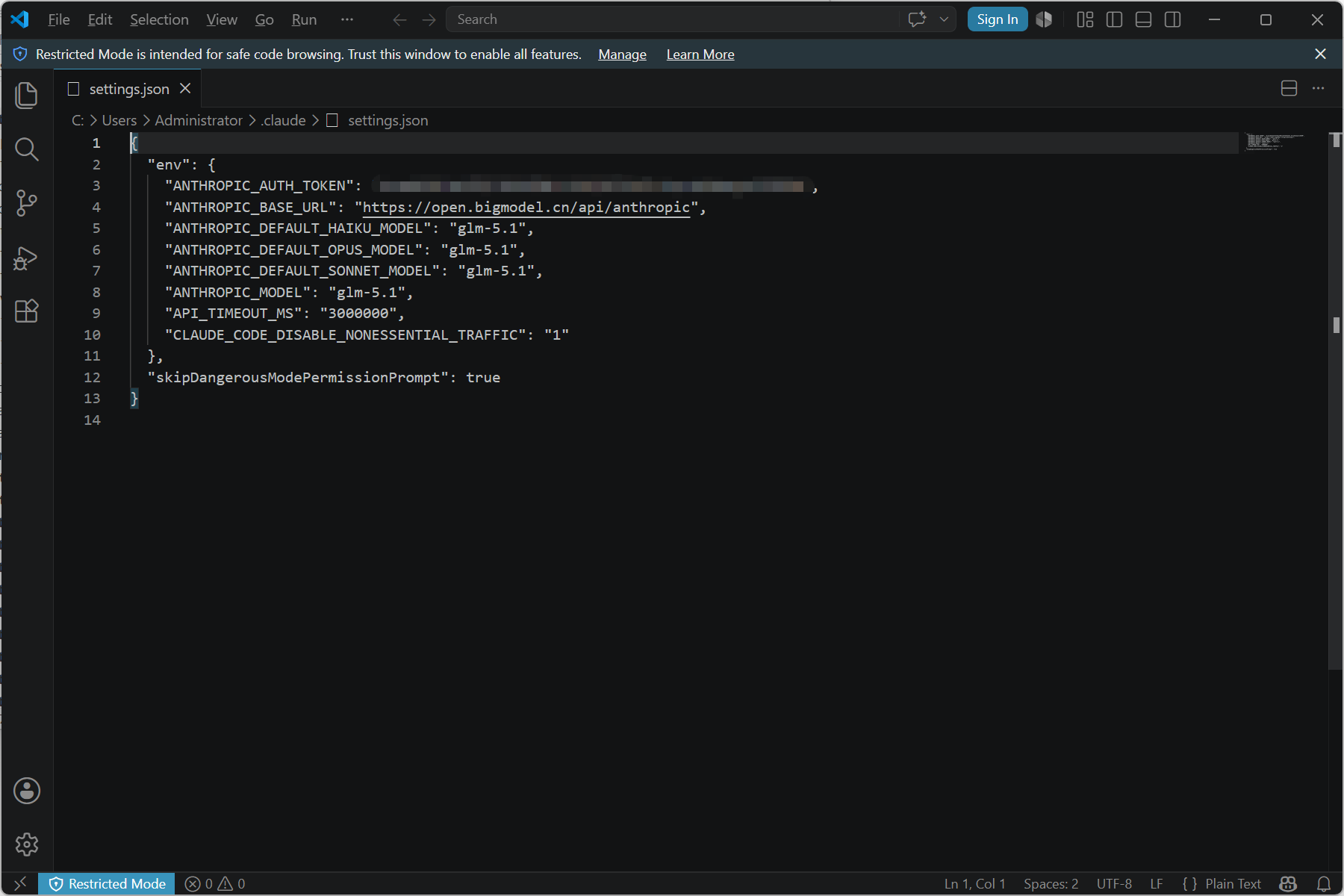Open the Source Control view
1344x896 pixels.
click(27, 203)
